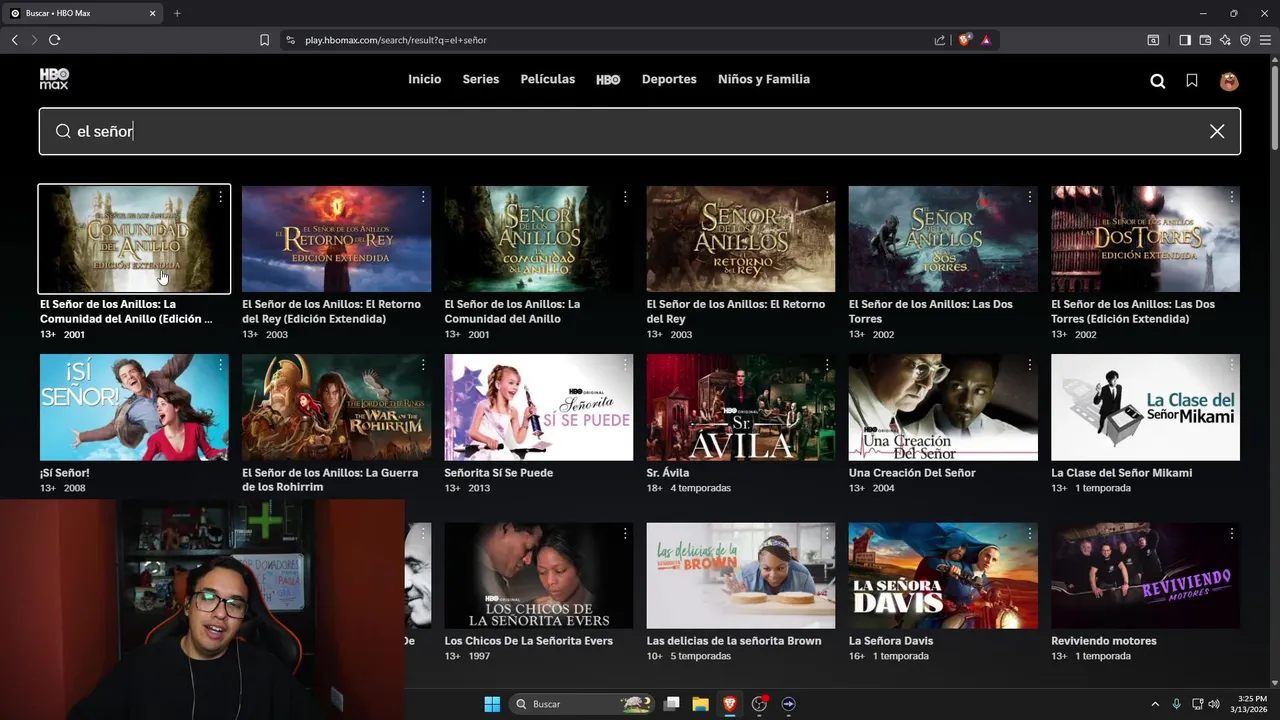Go back in browser history
The height and width of the screenshot is (720, 1280).
click(x=14, y=40)
